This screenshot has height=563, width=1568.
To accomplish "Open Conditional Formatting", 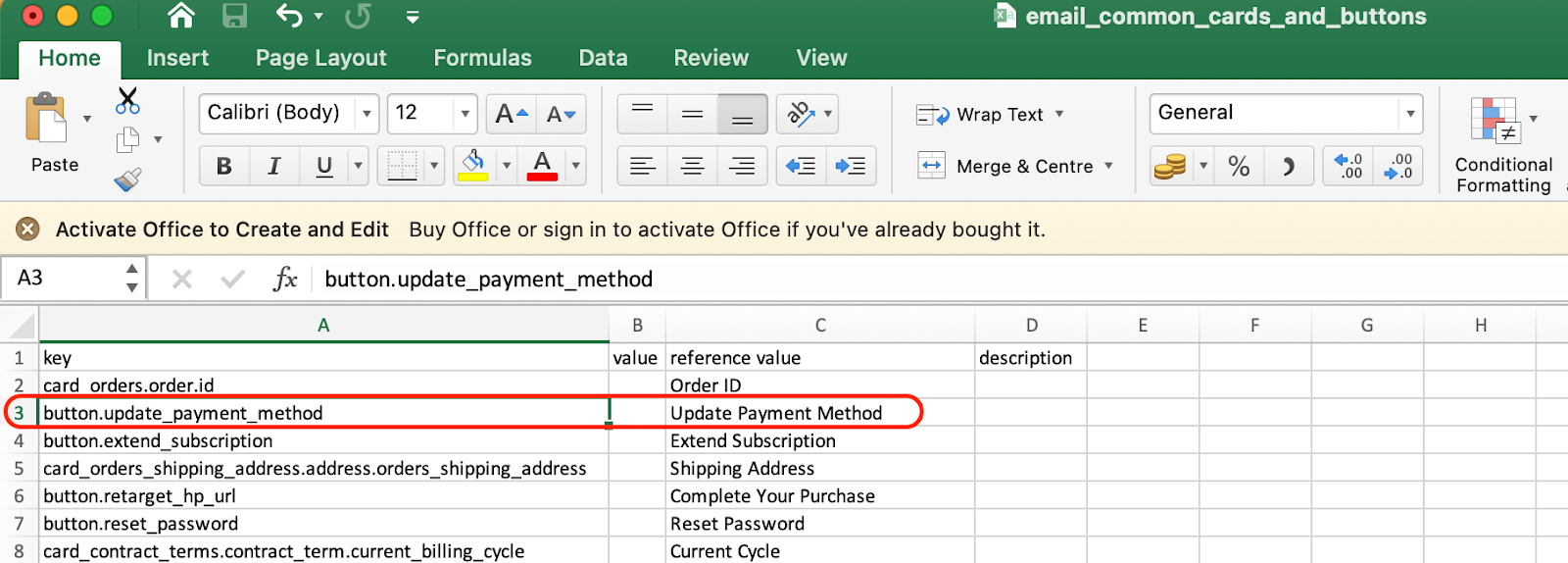I will coord(1503,146).
